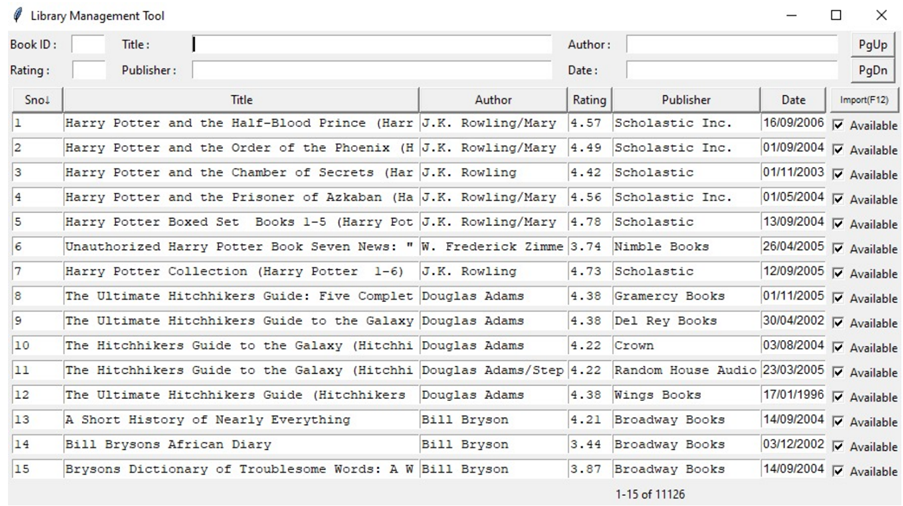This screenshot has height=506, width=903.
Task: Toggle Available for Wings Books row
Action: click(x=838, y=398)
